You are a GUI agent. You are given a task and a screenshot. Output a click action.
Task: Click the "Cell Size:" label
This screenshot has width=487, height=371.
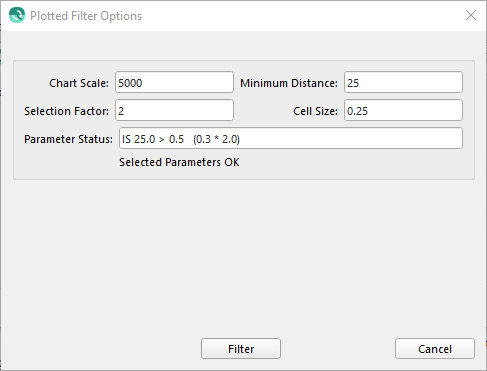click(315, 111)
